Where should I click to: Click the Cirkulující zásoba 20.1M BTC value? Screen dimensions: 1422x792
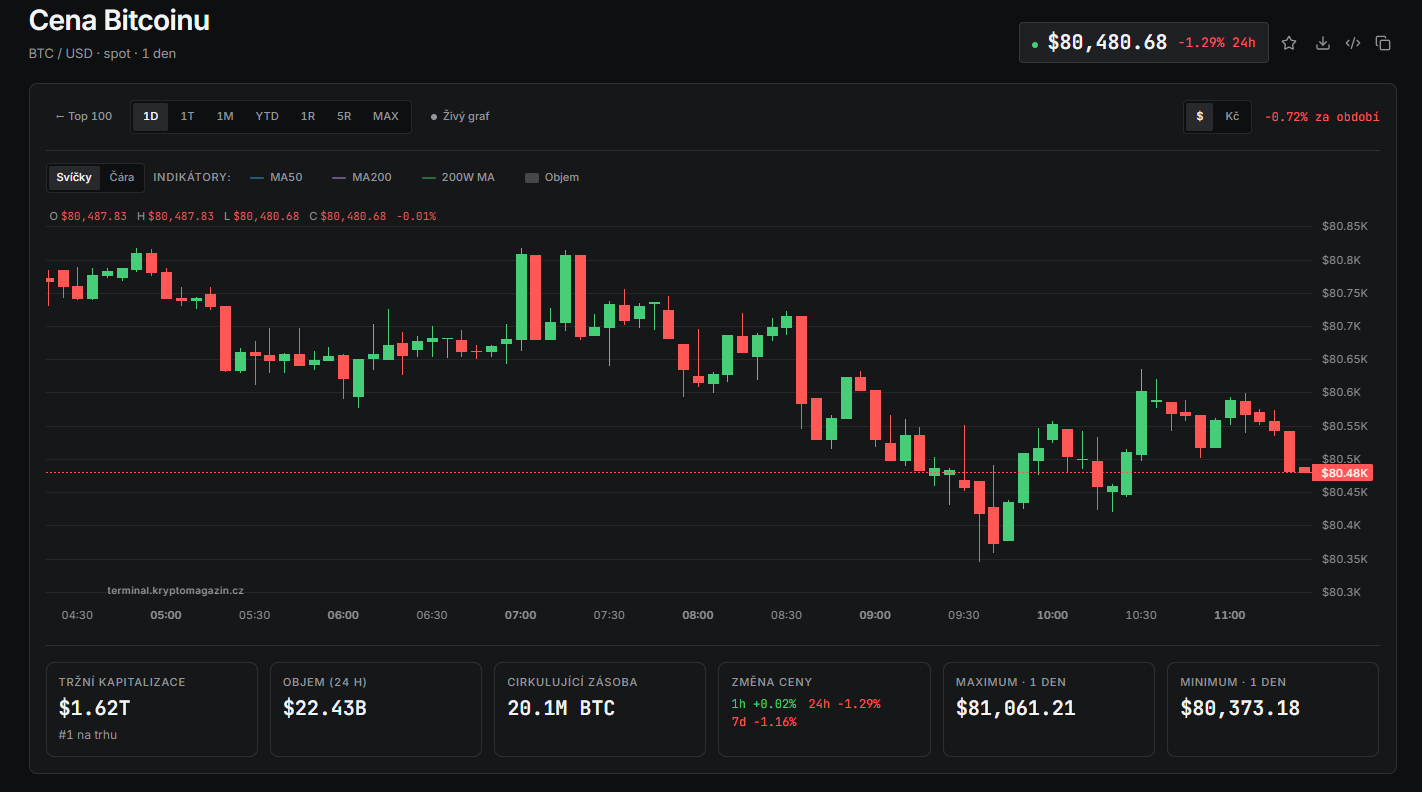tap(561, 708)
